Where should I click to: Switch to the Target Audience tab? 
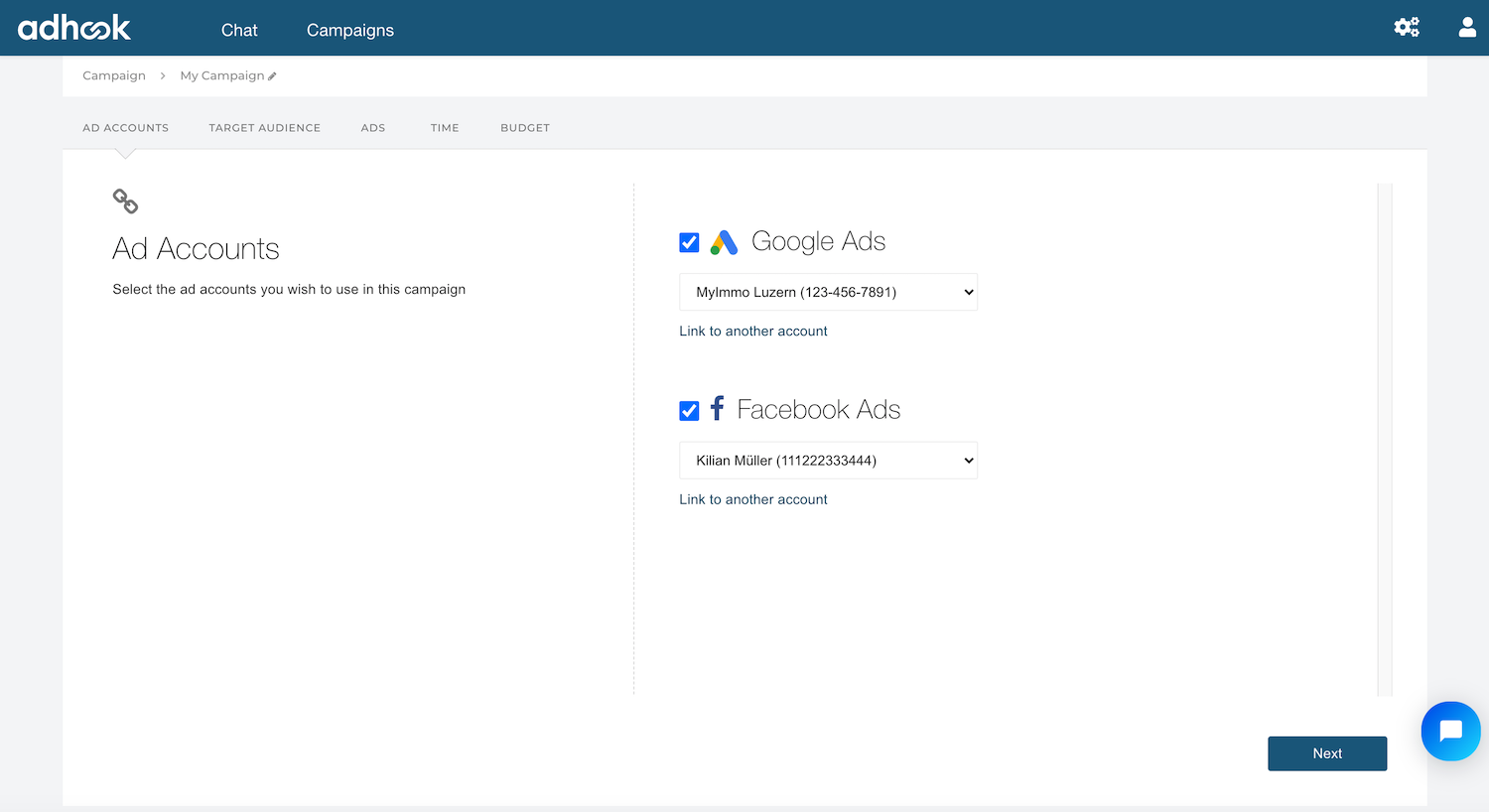264,128
